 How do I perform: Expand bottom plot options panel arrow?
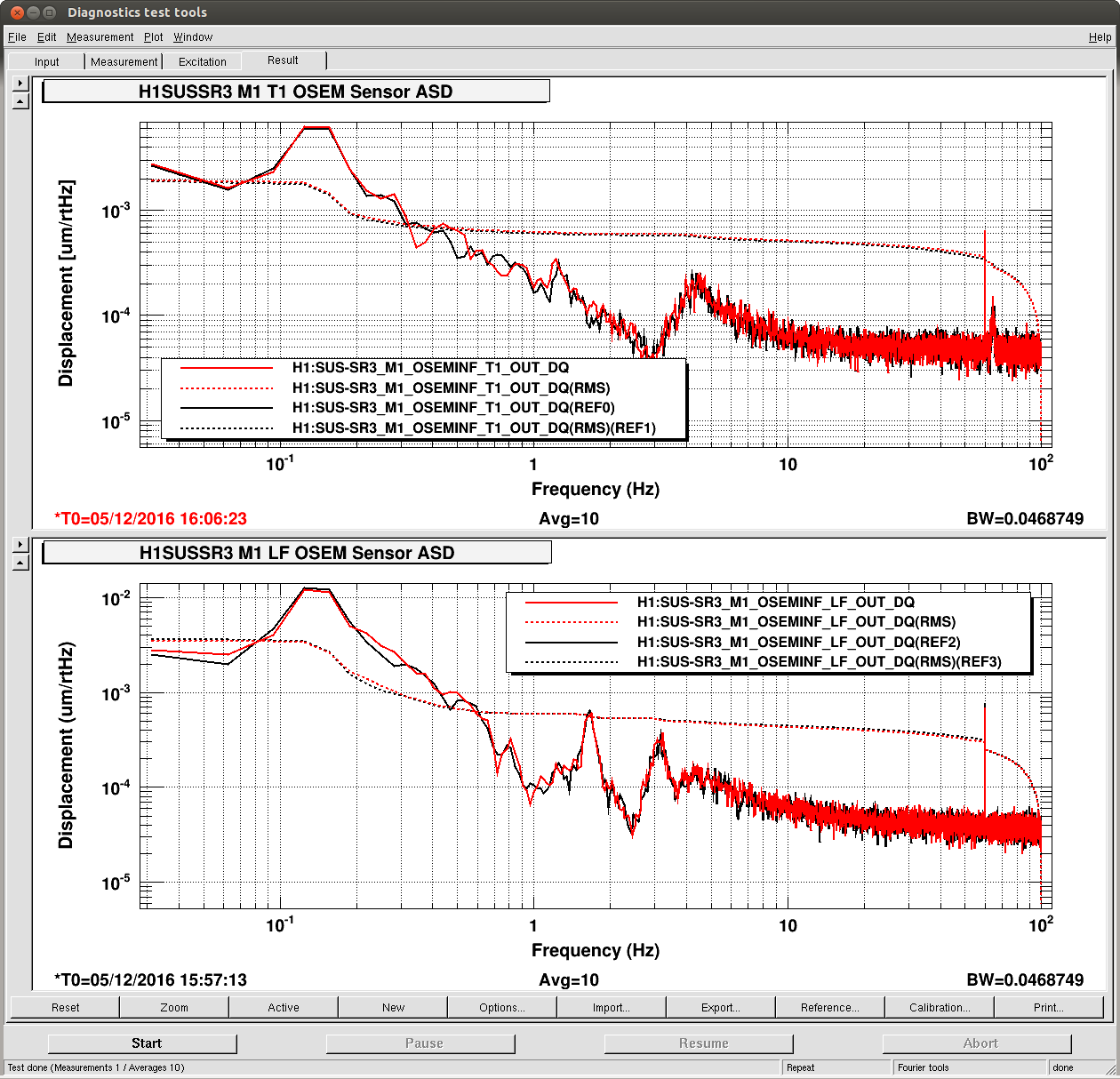[x=20, y=544]
